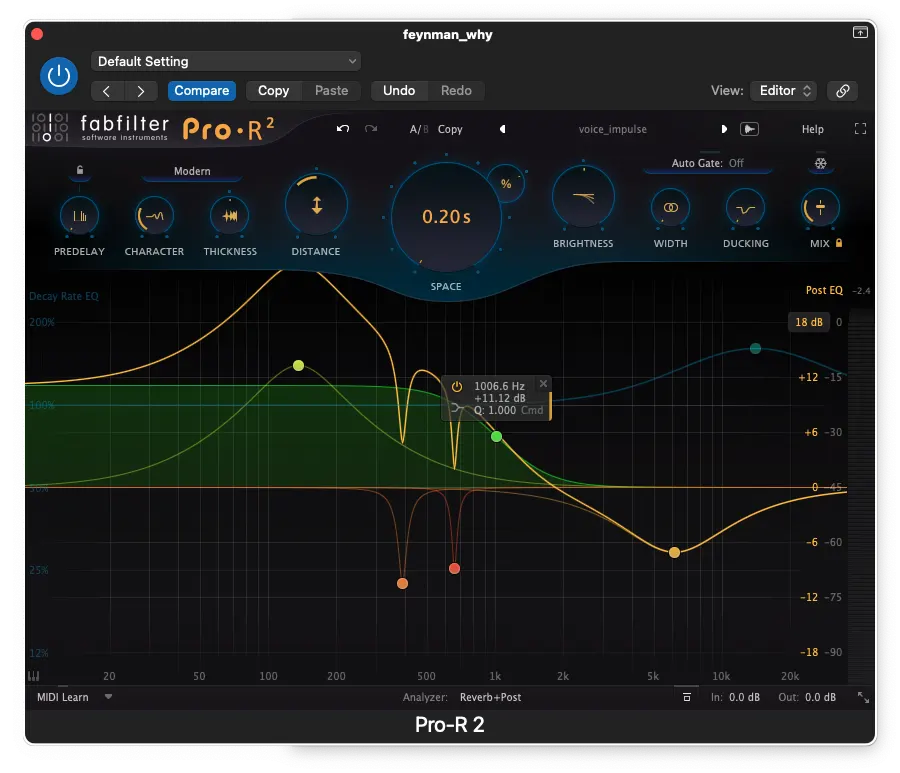The height and width of the screenshot is (773, 900).
Task: Select the Decay Rate EQ label
Action: pyautogui.click(x=64, y=296)
